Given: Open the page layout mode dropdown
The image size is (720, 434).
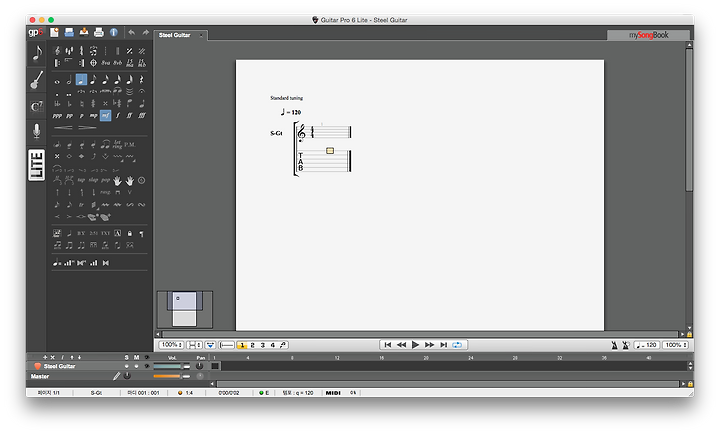Looking at the screenshot, I should [x=194, y=345].
